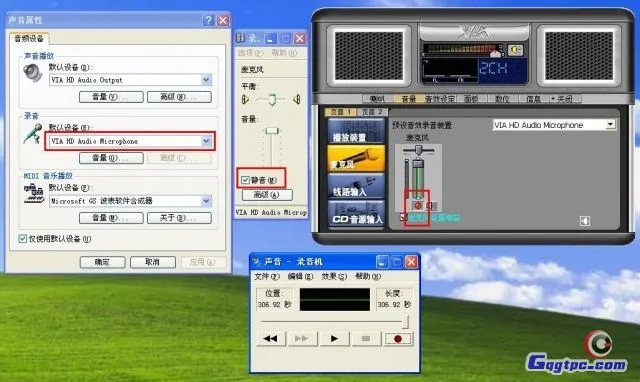
Task: Click the 音量 button under recording
Action: 111,158
